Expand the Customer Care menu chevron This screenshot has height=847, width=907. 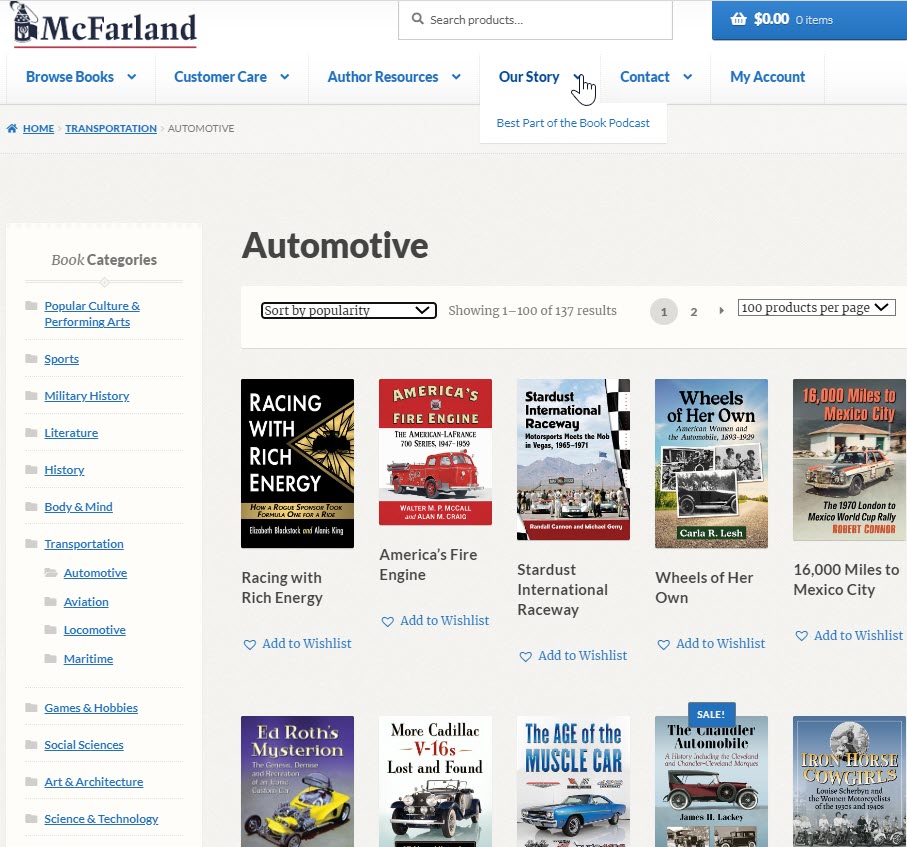[285, 77]
